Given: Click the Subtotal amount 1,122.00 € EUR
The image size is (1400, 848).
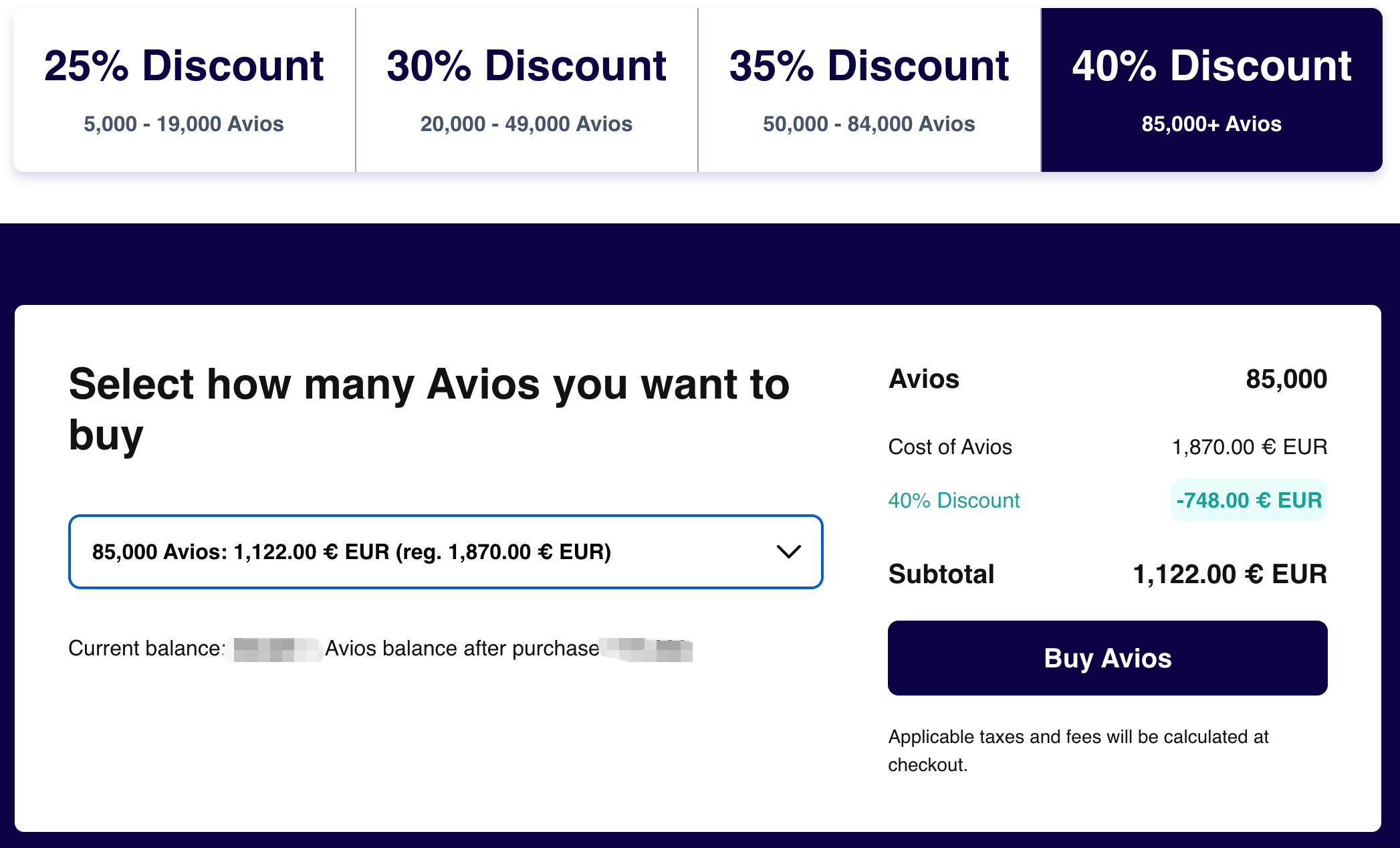Looking at the screenshot, I should tap(1230, 574).
